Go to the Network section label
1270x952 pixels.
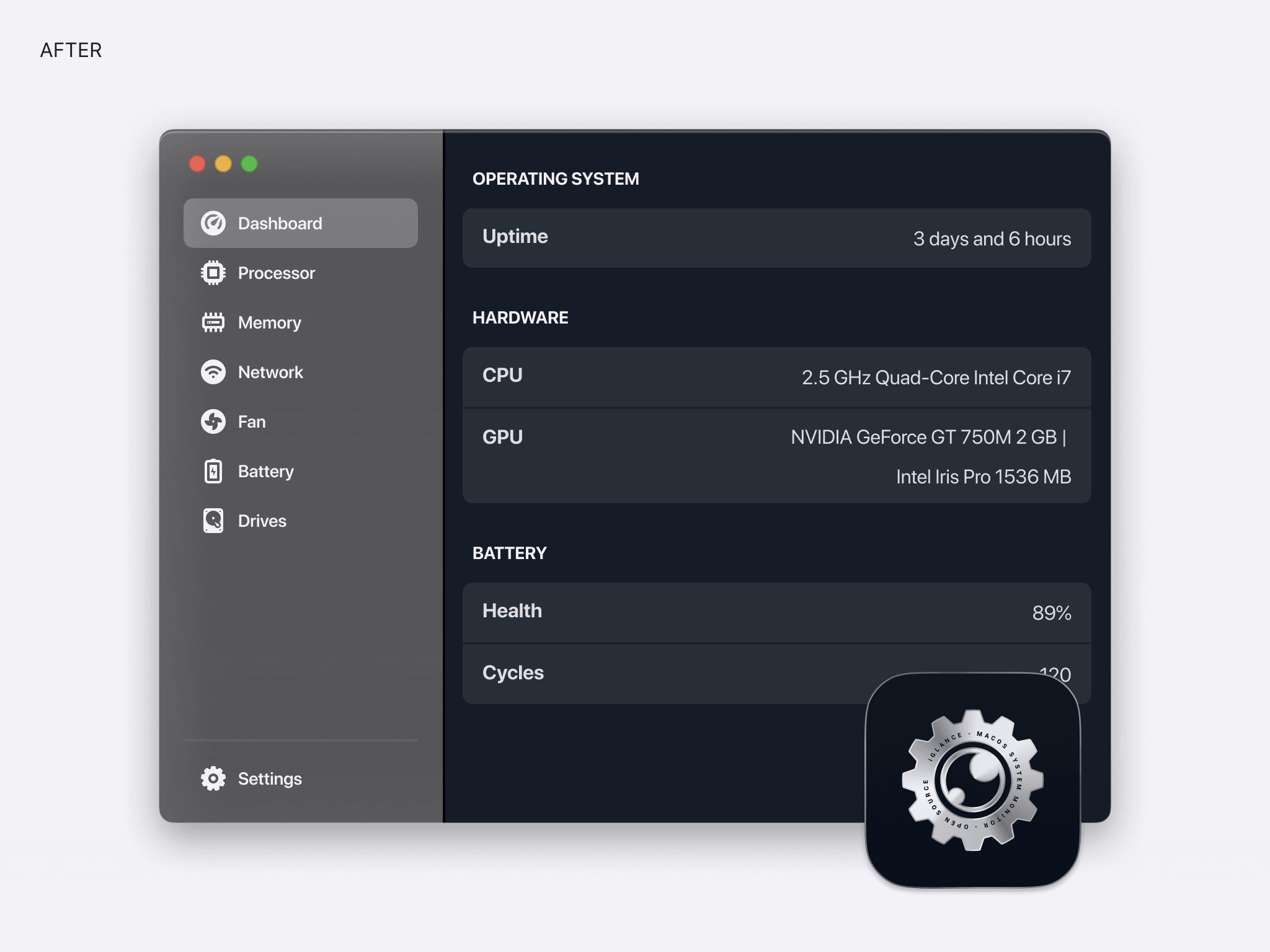coord(270,372)
